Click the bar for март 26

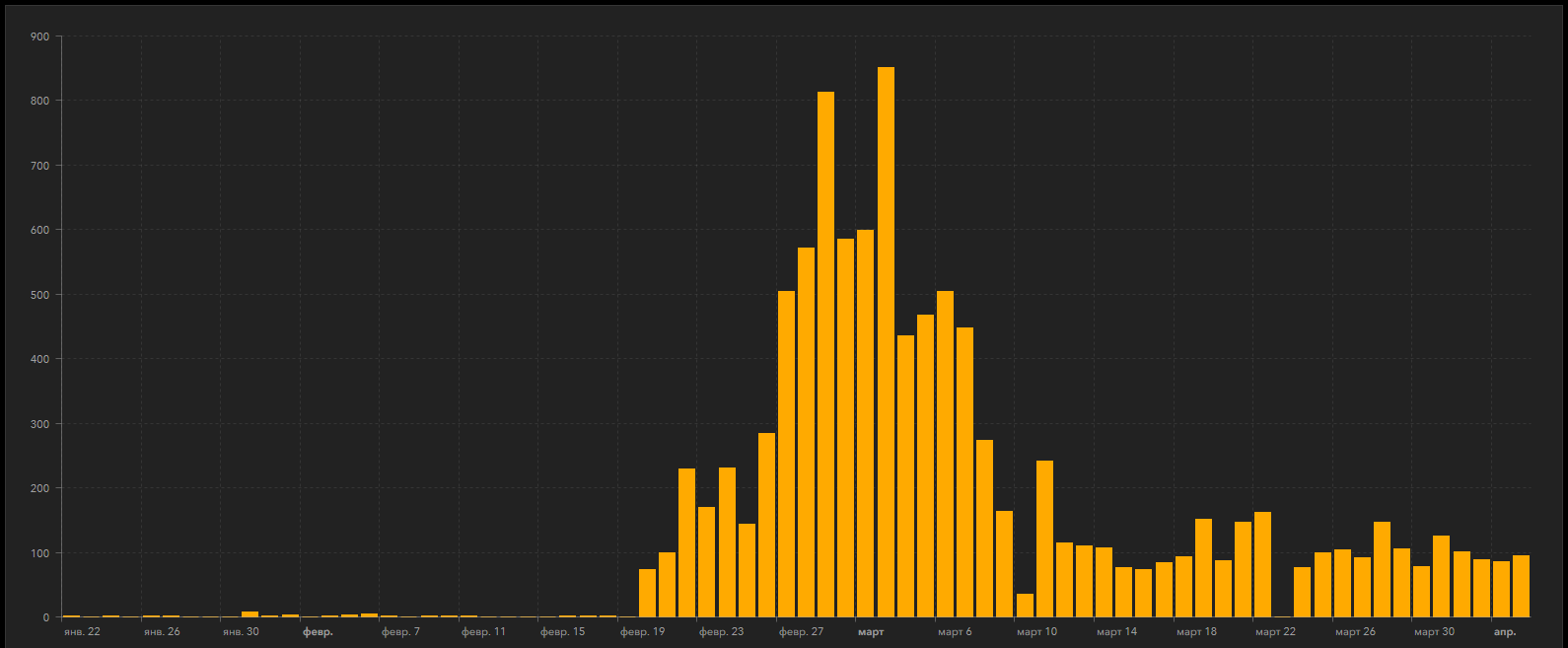(1342, 583)
